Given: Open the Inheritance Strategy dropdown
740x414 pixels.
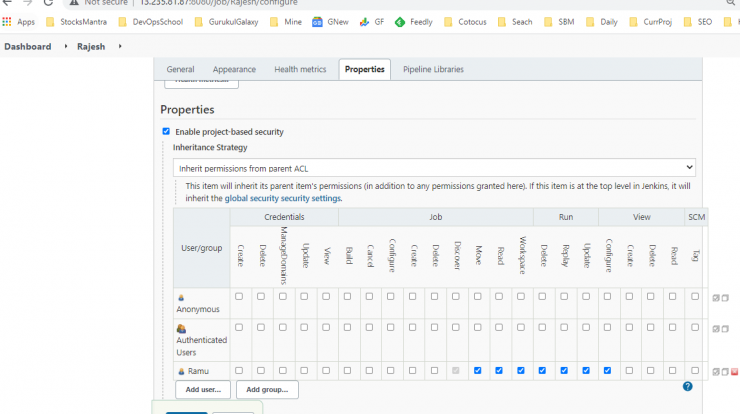Looking at the screenshot, I should tap(434, 168).
